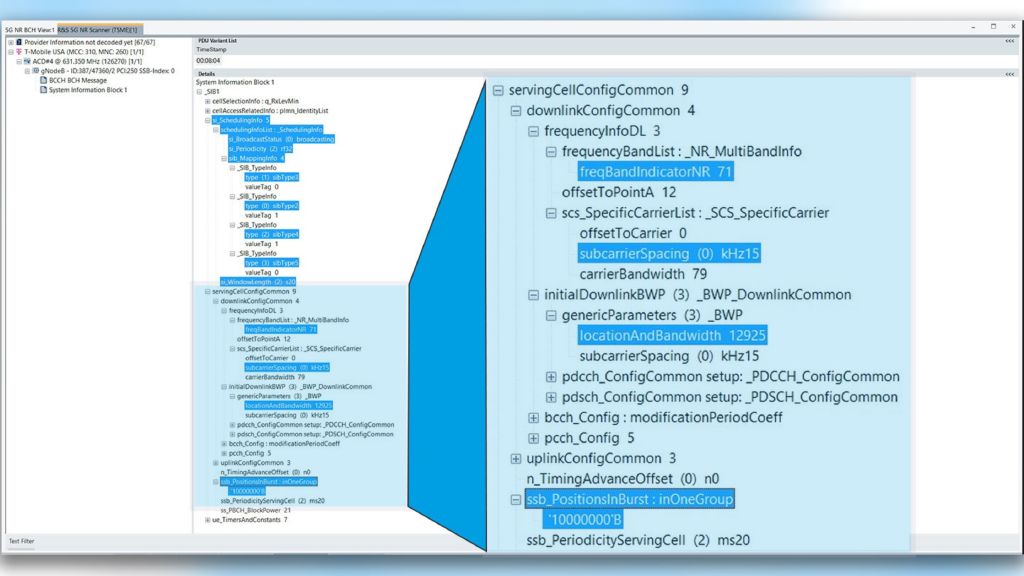Click the BCCH BCH Message document icon
This screenshot has width=1024, height=576.
point(43,80)
